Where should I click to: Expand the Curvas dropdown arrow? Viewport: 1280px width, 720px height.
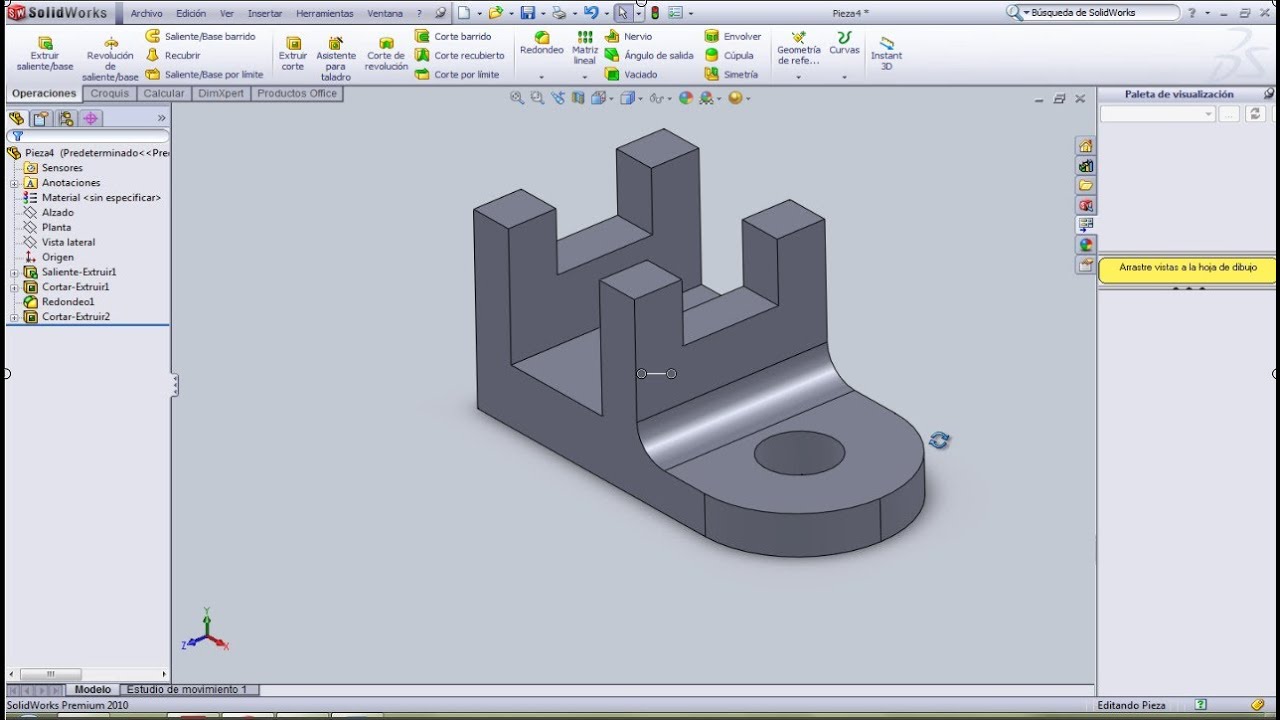(844, 77)
